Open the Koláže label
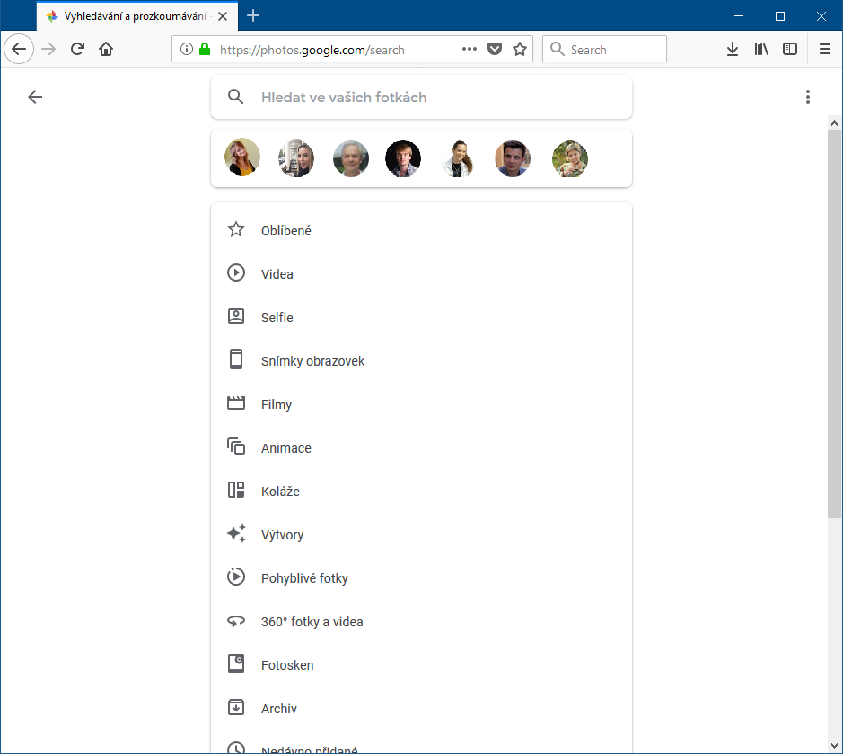This screenshot has height=754, width=843. click(x=280, y=491)
